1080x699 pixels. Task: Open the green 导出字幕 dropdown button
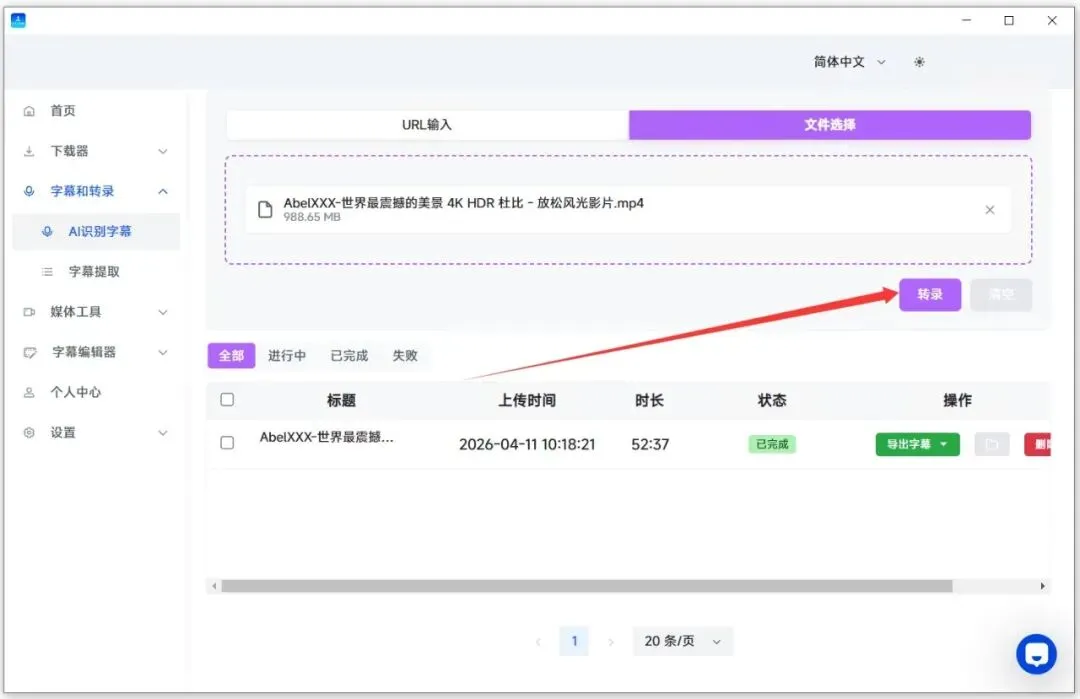click(917, 444)
